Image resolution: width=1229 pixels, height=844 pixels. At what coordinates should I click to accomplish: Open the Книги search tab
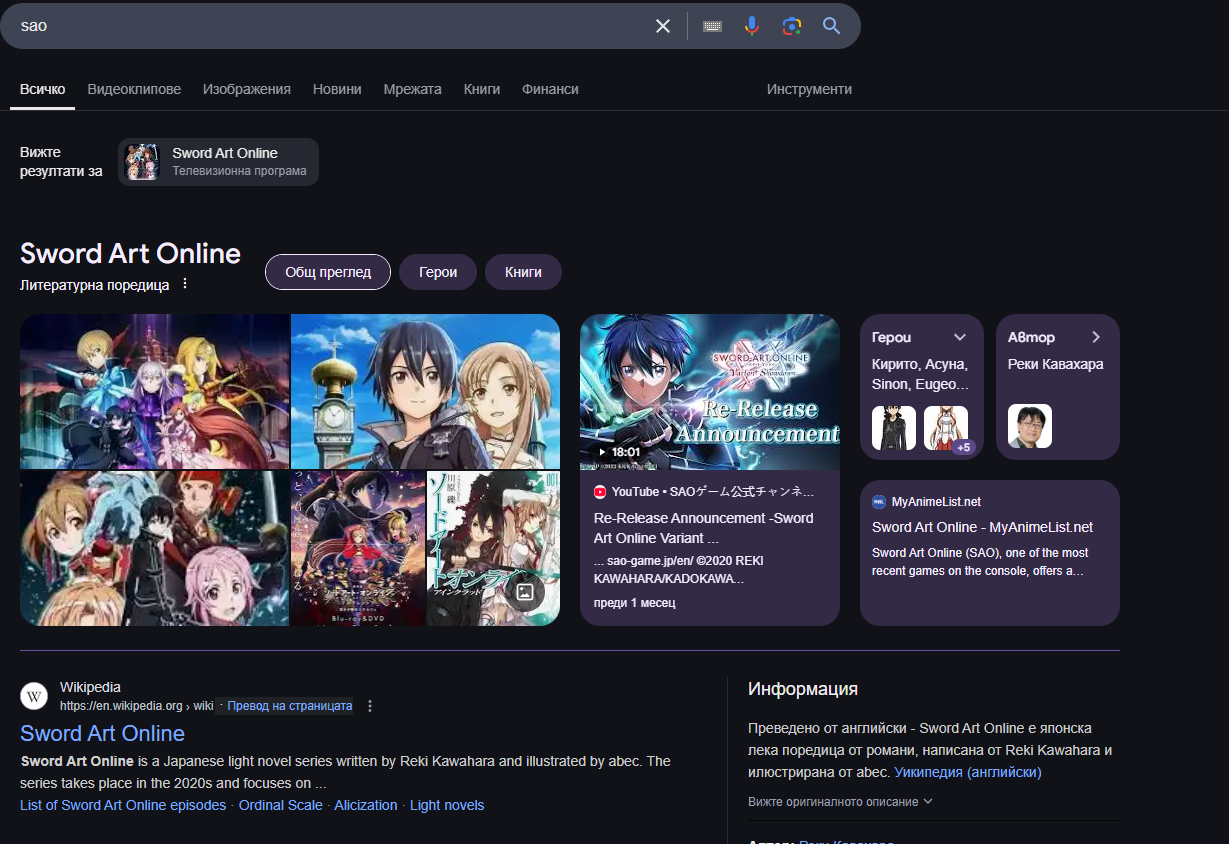(x=482, y=89)
